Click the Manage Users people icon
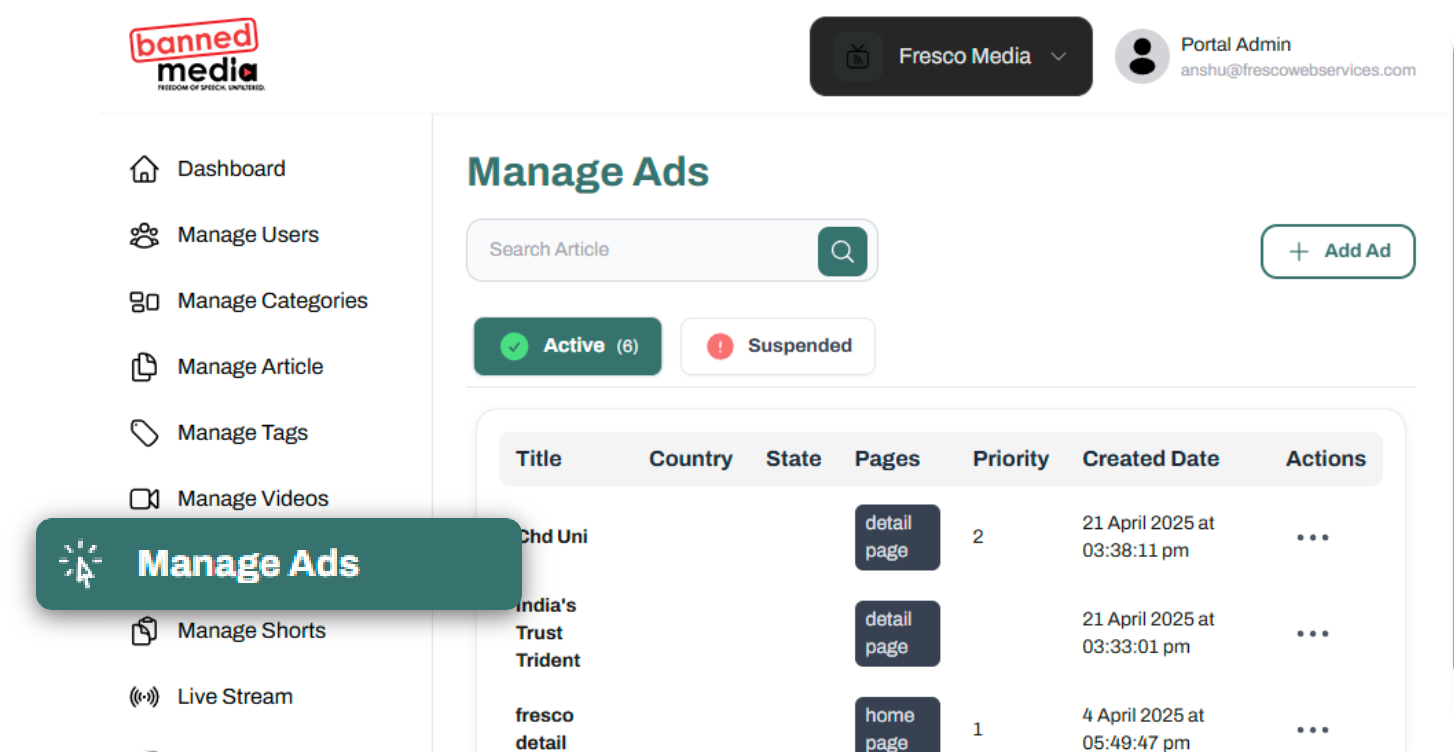This screenshot has height=752, width=1454. [x=145, y=234]
